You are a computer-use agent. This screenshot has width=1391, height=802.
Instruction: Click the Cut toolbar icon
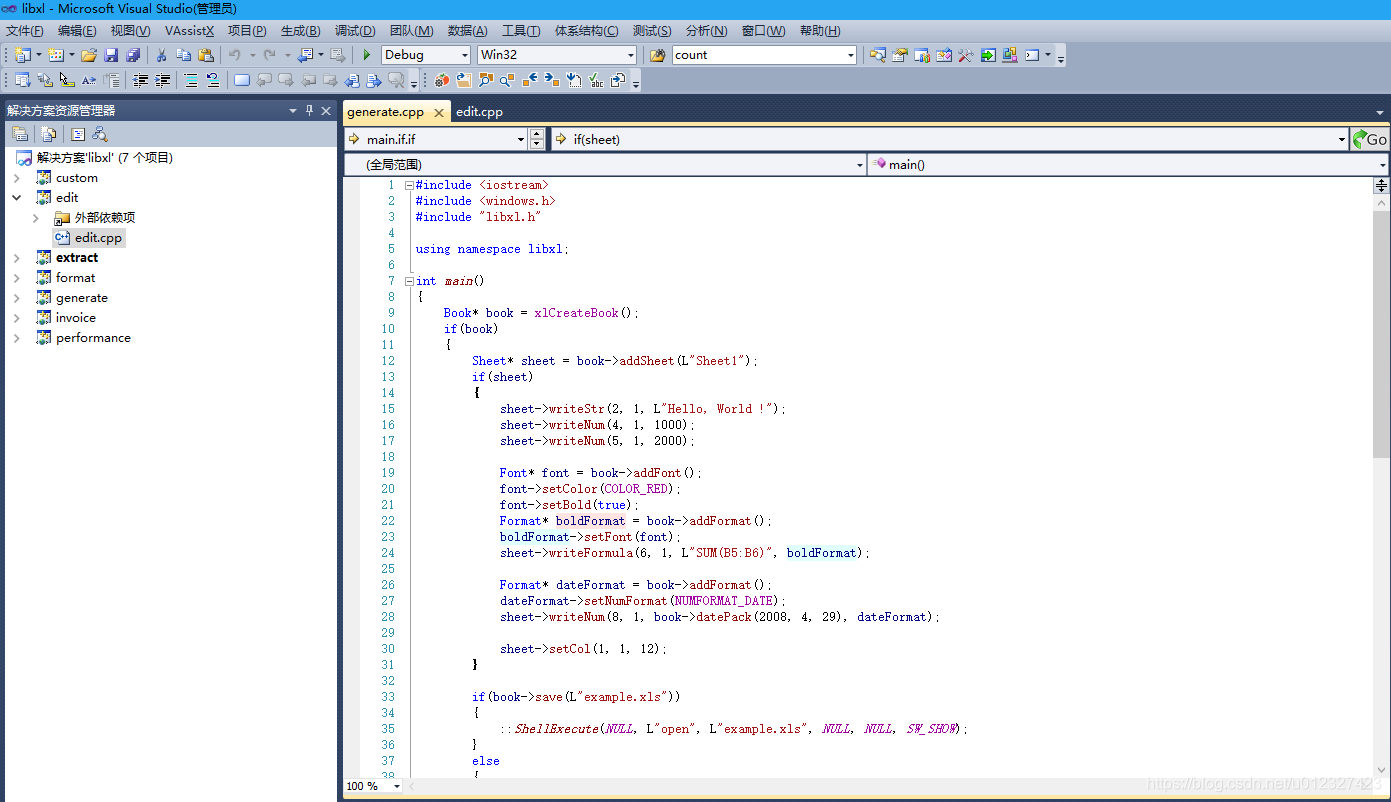pos(161,55)
